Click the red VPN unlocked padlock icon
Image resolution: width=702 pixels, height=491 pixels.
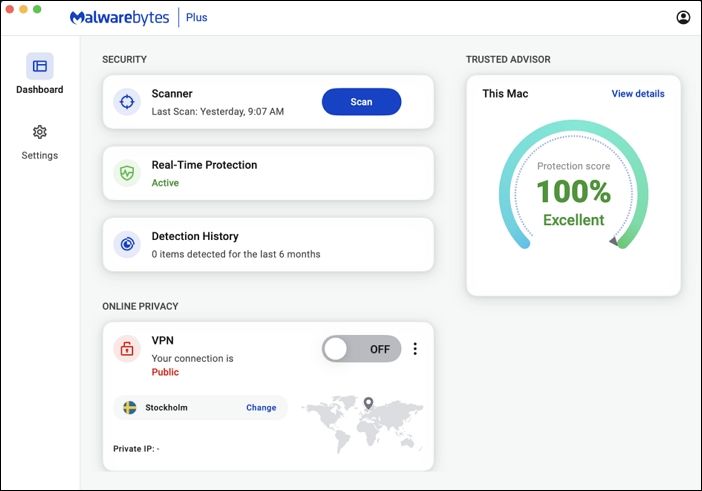(x=126, y=349)
